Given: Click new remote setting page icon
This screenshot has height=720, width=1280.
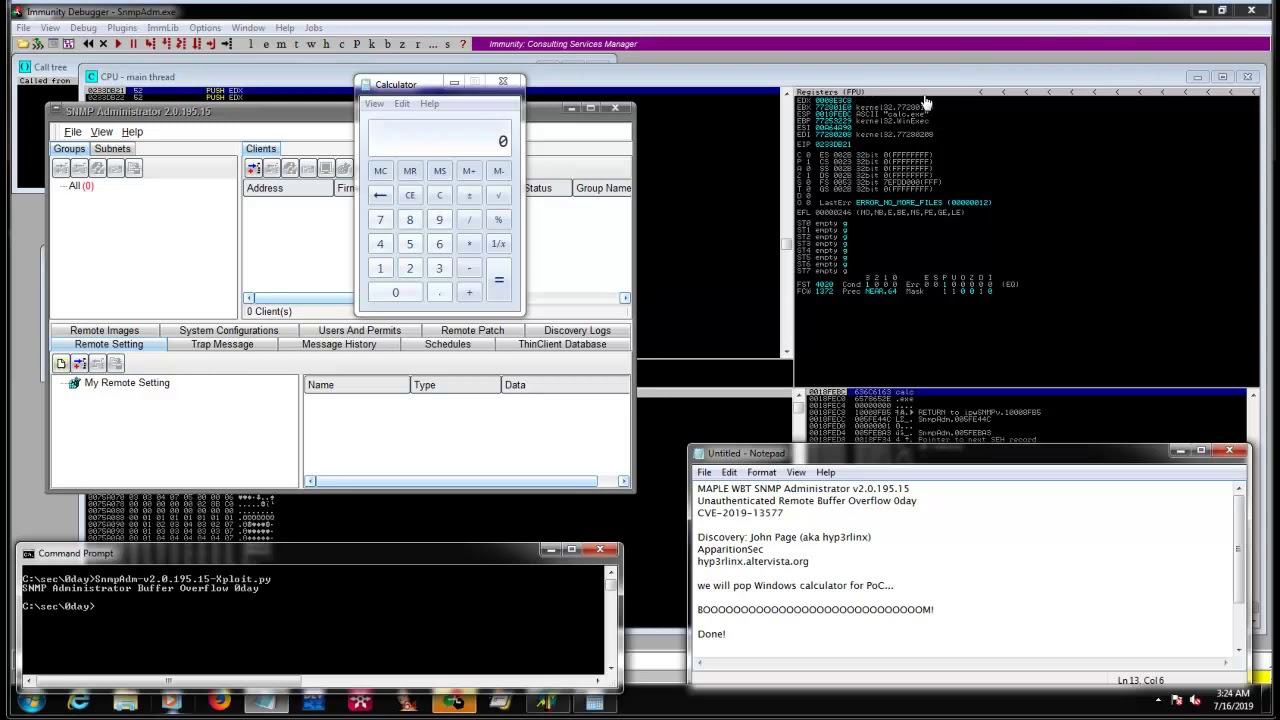Looking at the screenshot, I should coord(61,364).
